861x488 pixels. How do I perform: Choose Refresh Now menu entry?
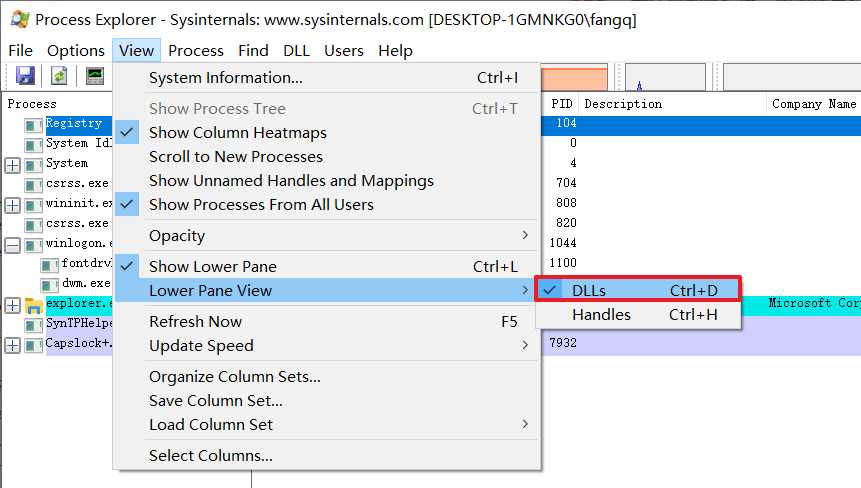click(x=326, y=322)
